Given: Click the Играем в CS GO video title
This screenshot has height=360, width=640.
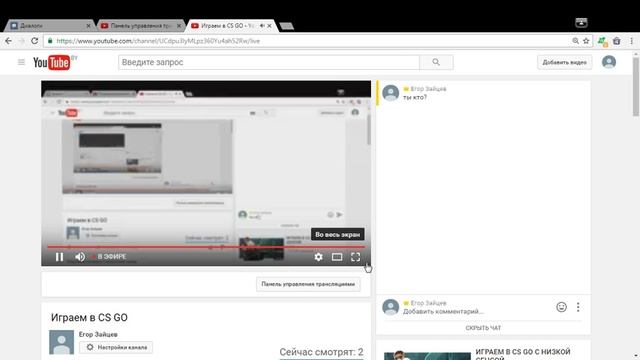Looking at the screenshot, I should click(89, 318).
